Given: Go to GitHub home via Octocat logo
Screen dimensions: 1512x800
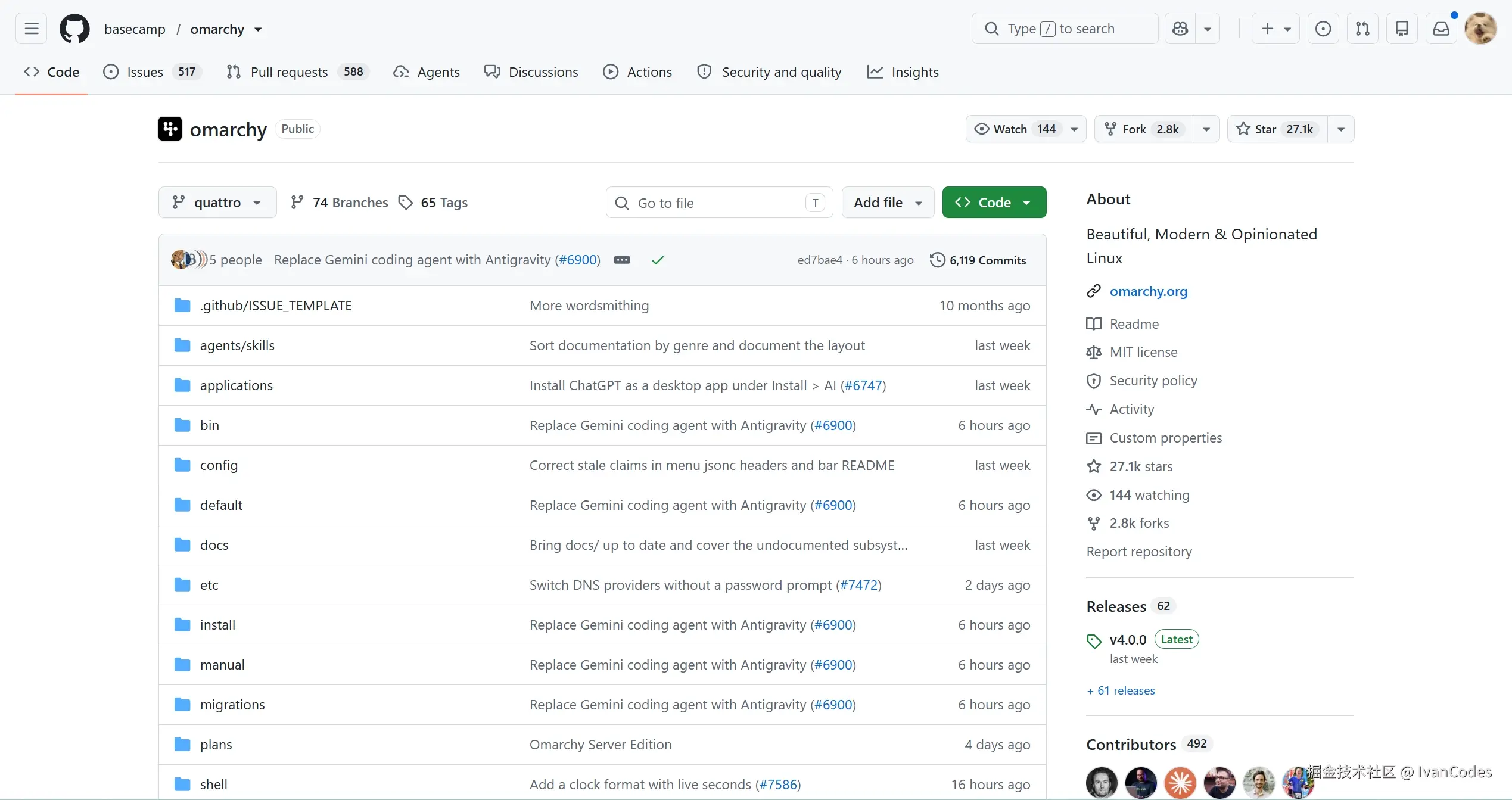Looking at the screenshot, I should [74, 29].
